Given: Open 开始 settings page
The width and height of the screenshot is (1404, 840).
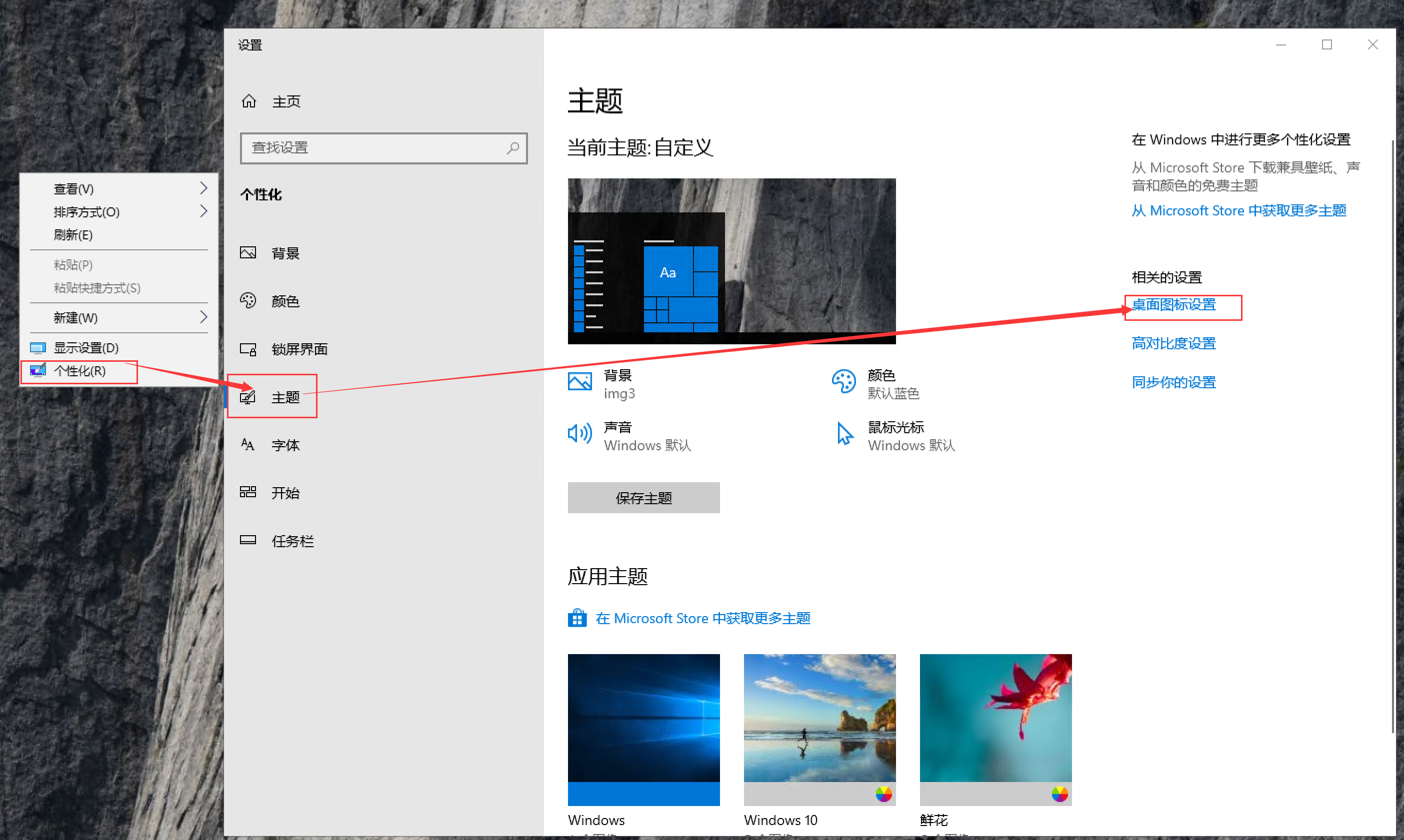Looking at the screenshot, I should [x=383, y=492].
